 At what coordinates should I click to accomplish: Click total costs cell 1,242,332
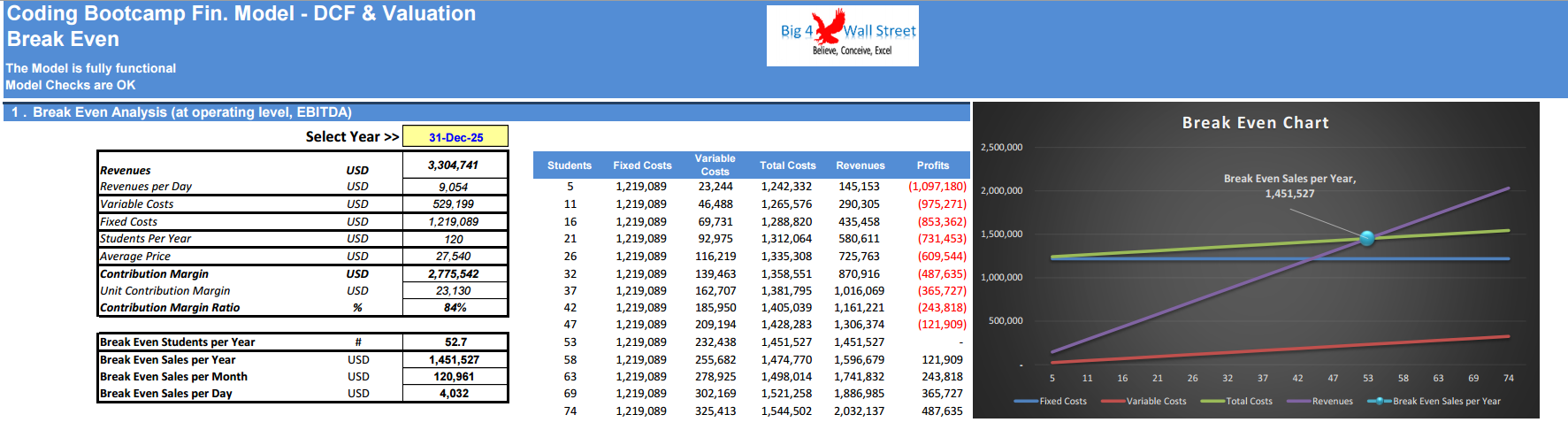(786, 187)
